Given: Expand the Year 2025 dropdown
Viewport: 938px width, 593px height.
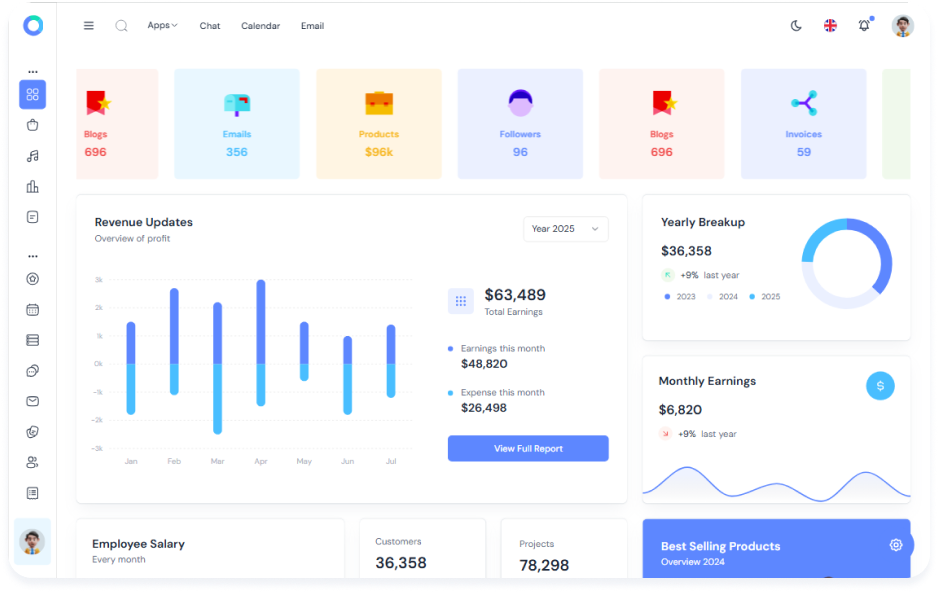Looking at the screenshot, I should (x=565, y=229).
